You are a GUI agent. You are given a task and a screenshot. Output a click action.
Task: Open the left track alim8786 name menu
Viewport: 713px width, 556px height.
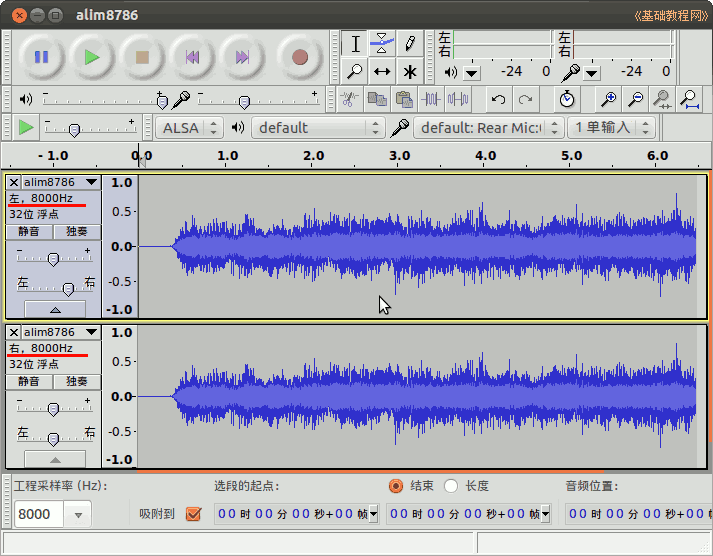[x=61, y=182]
